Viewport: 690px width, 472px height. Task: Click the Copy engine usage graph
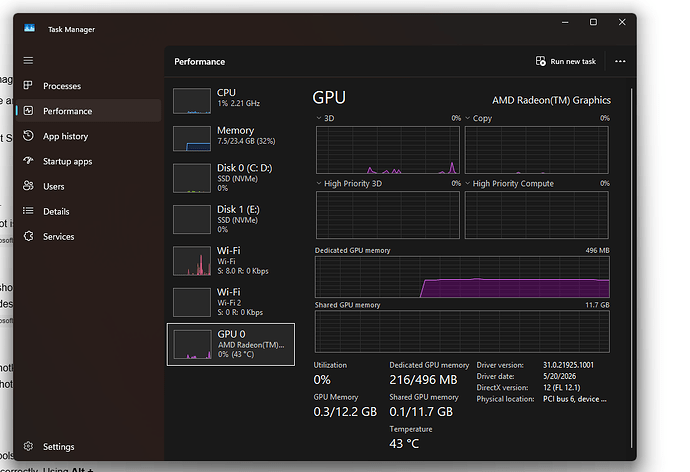pyautogui.click(x=536, y=150)
